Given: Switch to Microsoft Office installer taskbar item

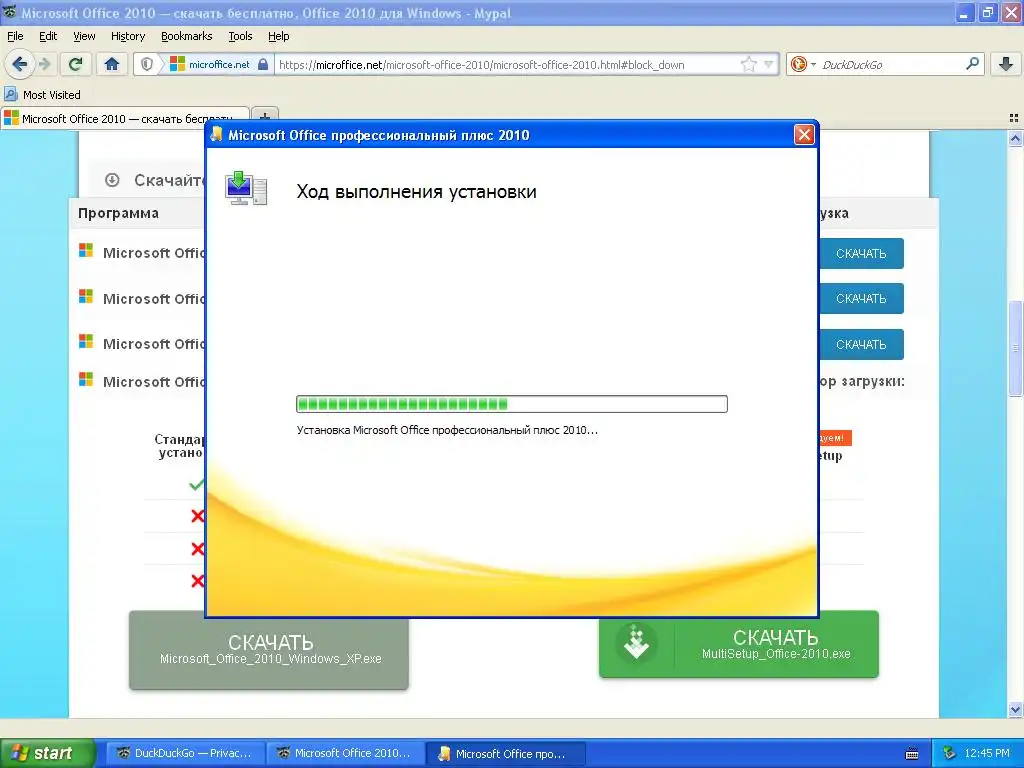Looking at the screenshot, I should [x=505, y=753].
